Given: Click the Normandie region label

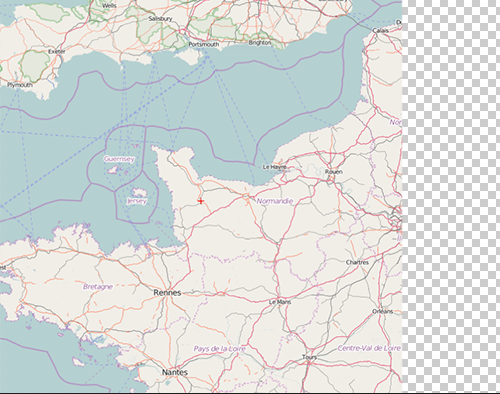Looking at the screenshot, I should (275, 201).
